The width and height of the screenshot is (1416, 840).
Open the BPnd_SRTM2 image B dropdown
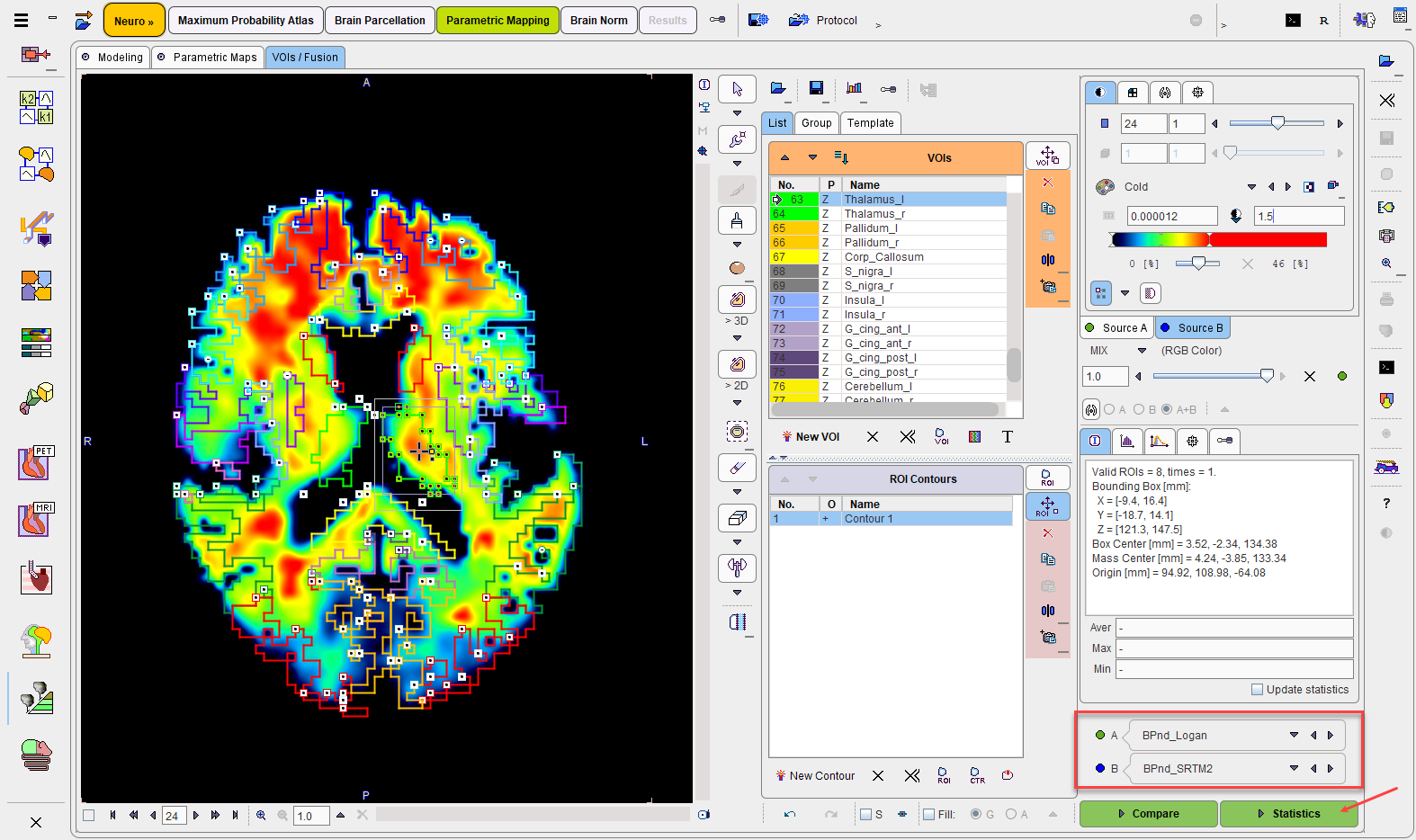coord(1294,769)
